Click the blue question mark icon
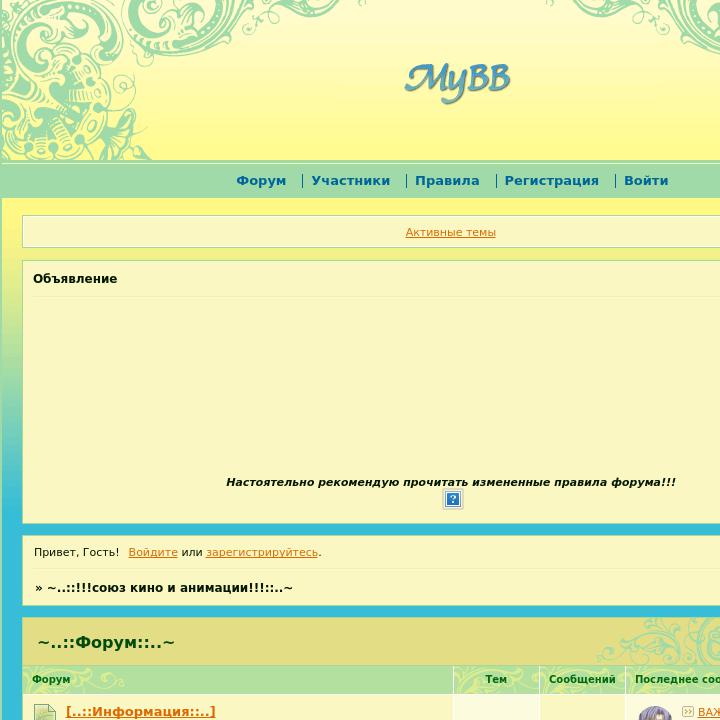Image resolution: width=720 pixels, height=720 pixels. coord(453,499)
